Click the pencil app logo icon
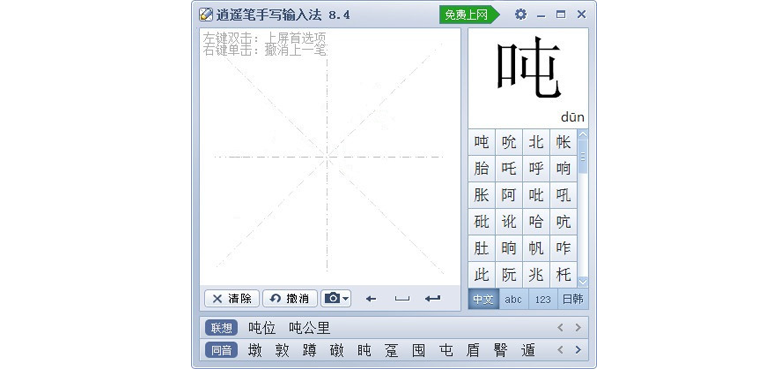This screenshot has height=369, width=783. 205,14
